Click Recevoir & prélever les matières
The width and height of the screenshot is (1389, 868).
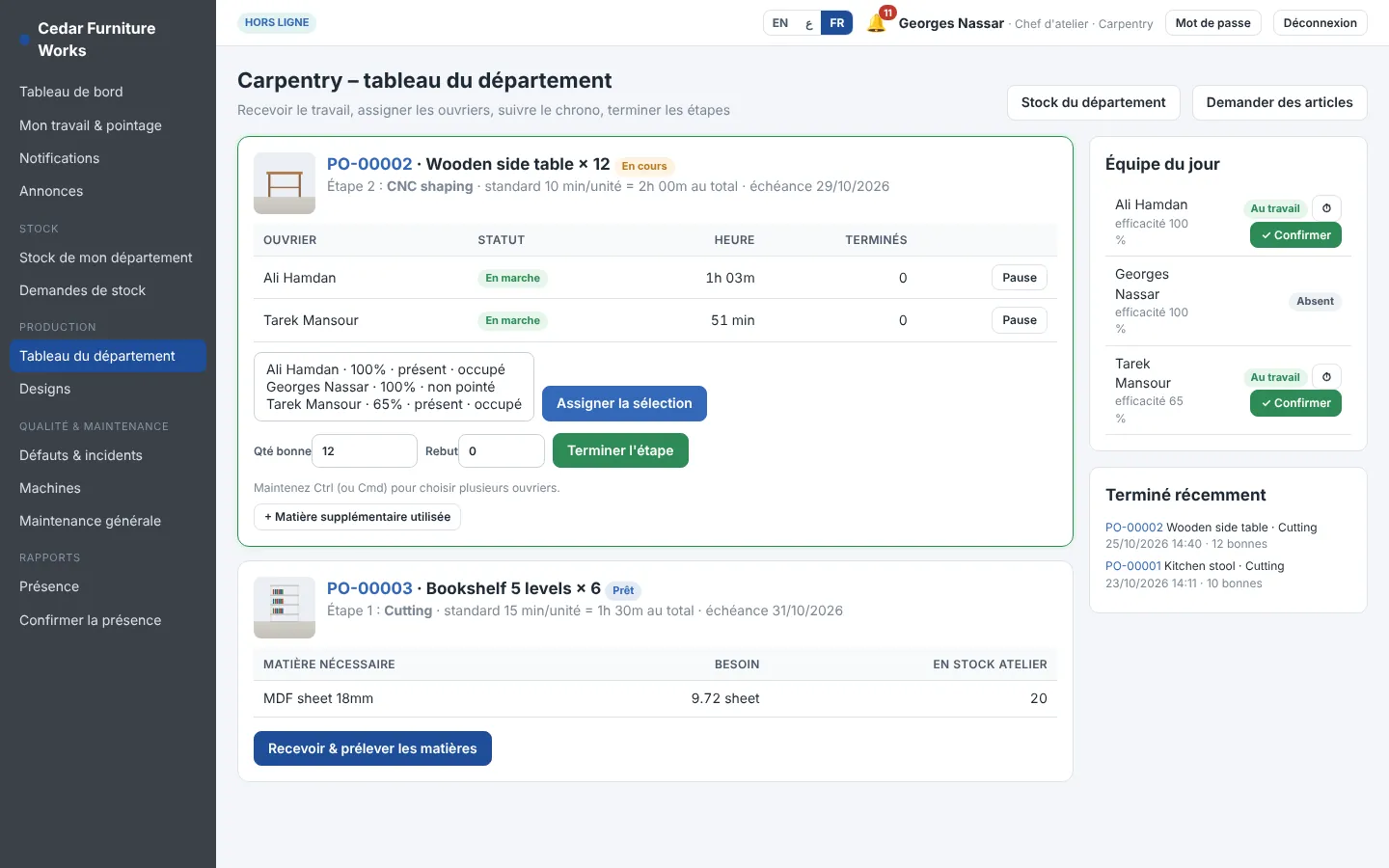tap(372, 748)
